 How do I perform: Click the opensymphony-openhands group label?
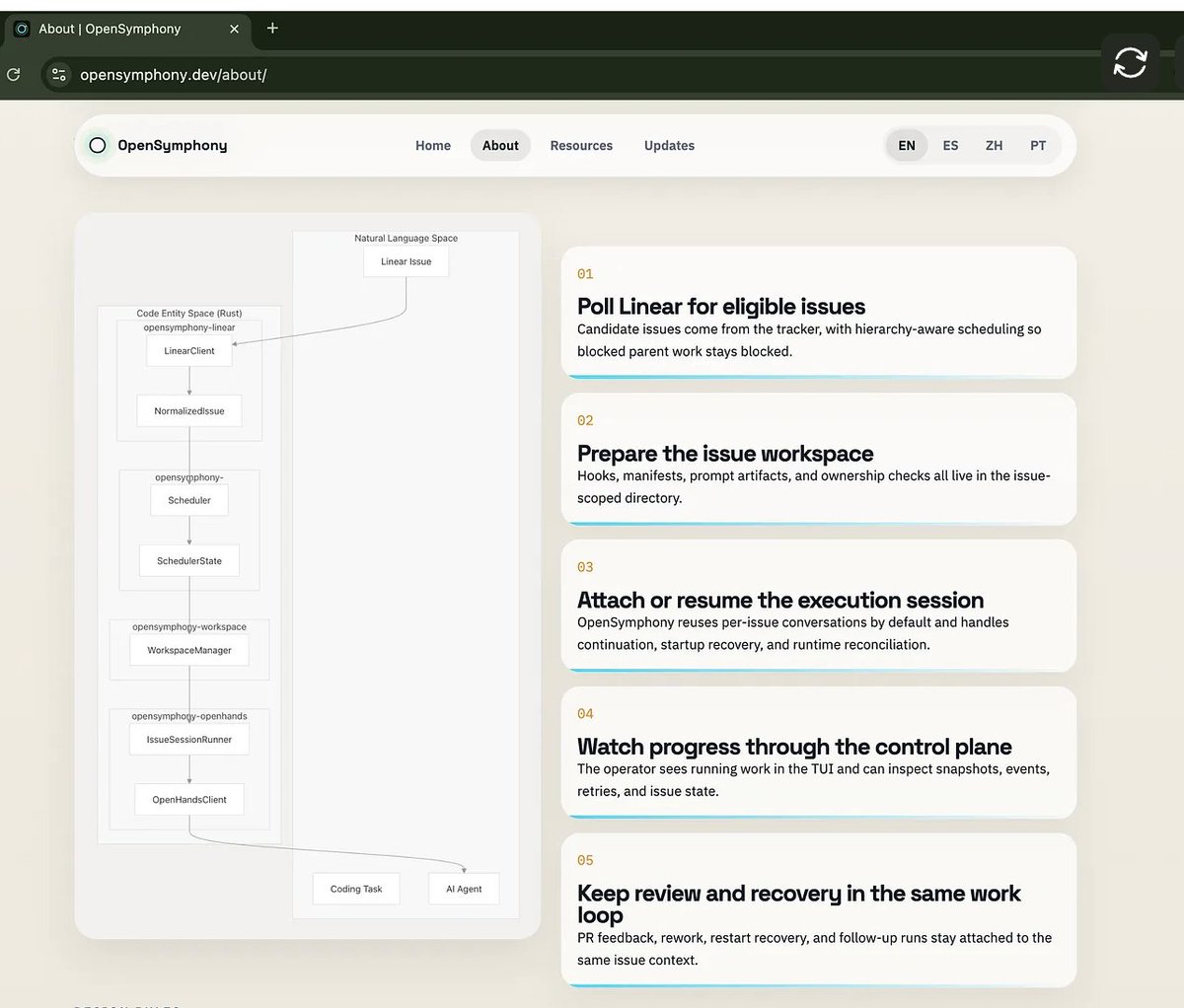coord(189,716)
